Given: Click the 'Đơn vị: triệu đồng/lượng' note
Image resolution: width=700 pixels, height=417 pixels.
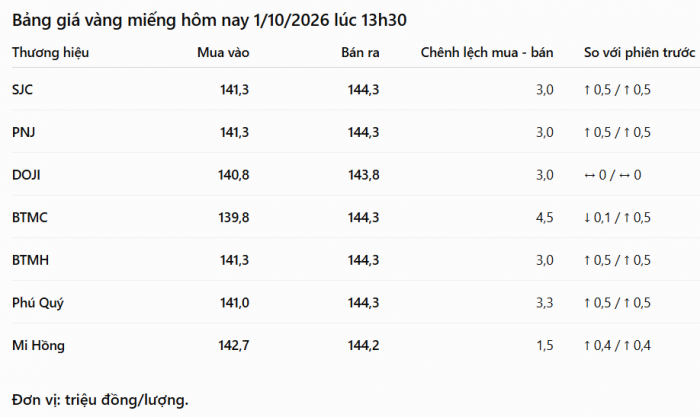Looking at the screenshot, I should point(100,400).
